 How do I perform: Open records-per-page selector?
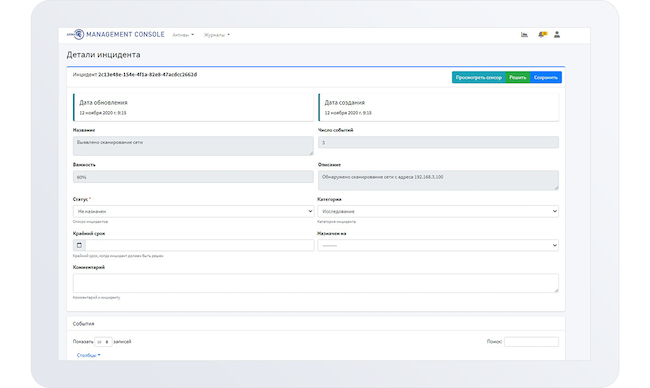pos(103,342)
